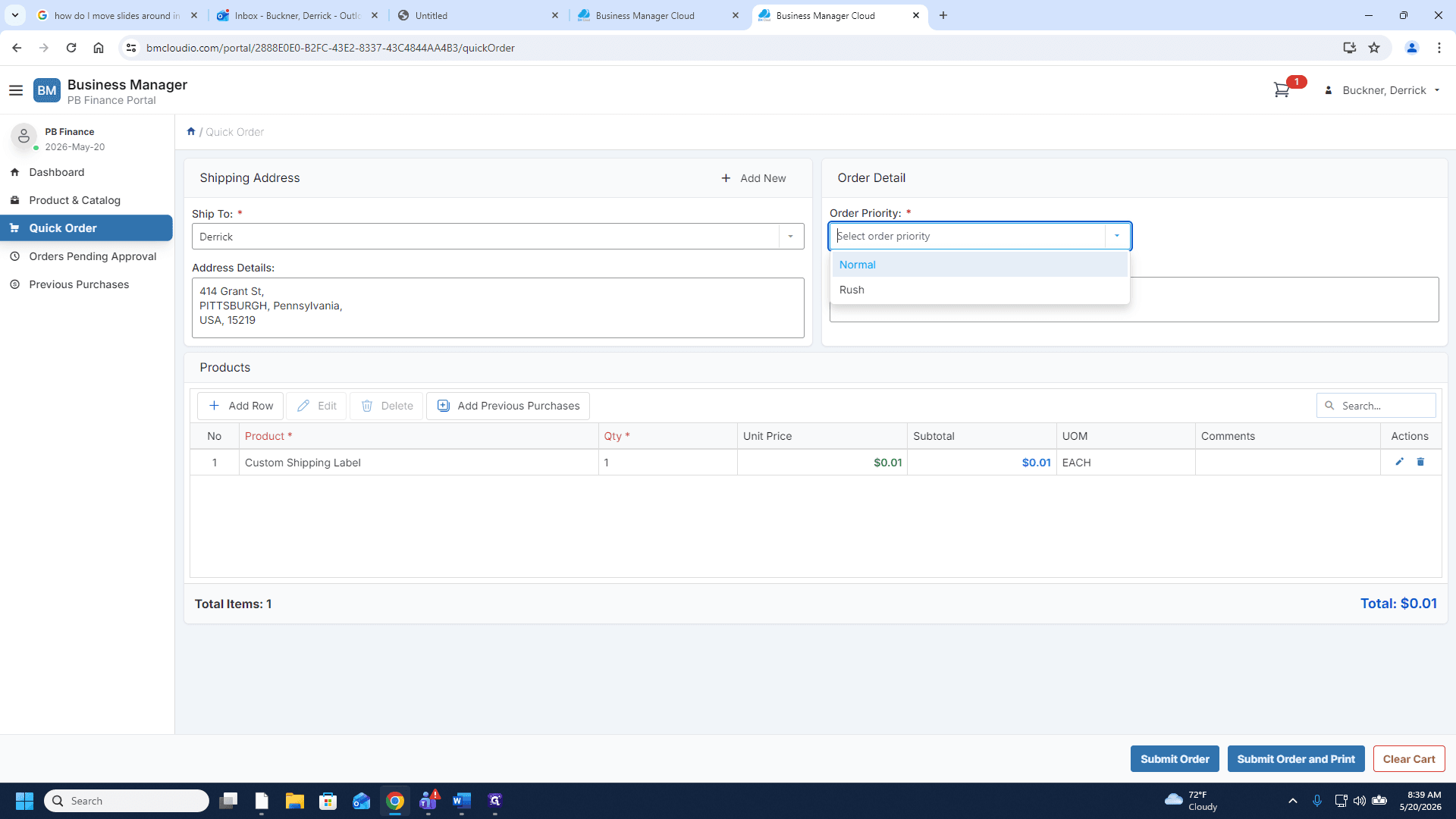Collapse the Order Priority dropdown arrow
Image resolution: width=1456 pixels, height=819 pixels.
[x=1116, y=236]
